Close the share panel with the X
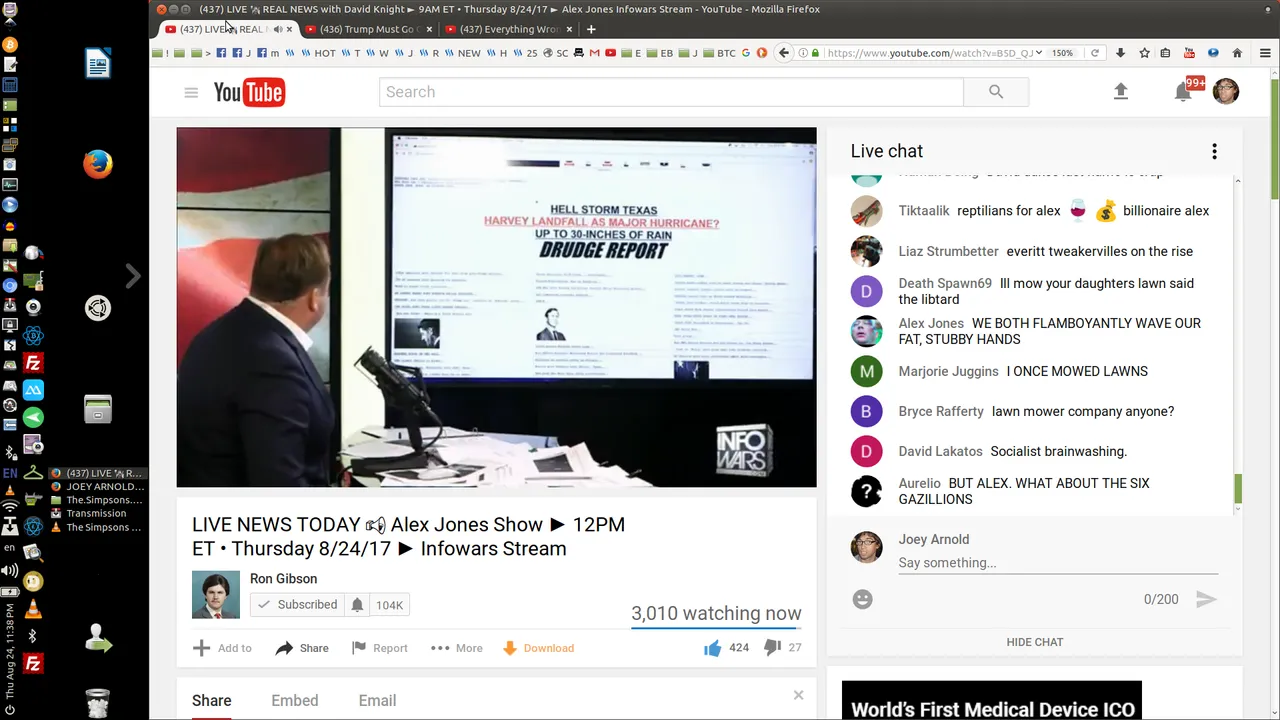This screenshot has width=1280, height=720. 798,695
